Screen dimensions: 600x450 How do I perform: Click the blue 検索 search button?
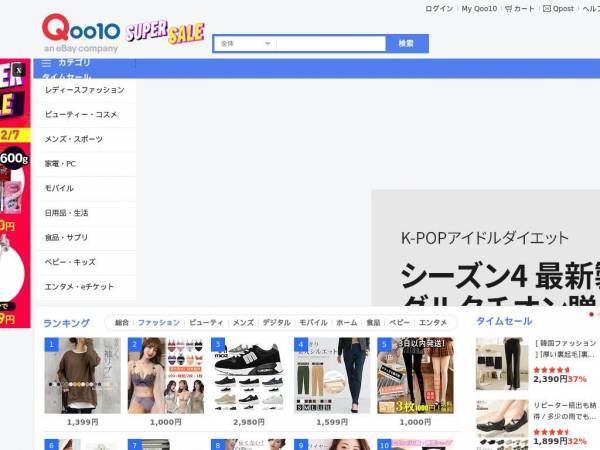coord(407,44)
